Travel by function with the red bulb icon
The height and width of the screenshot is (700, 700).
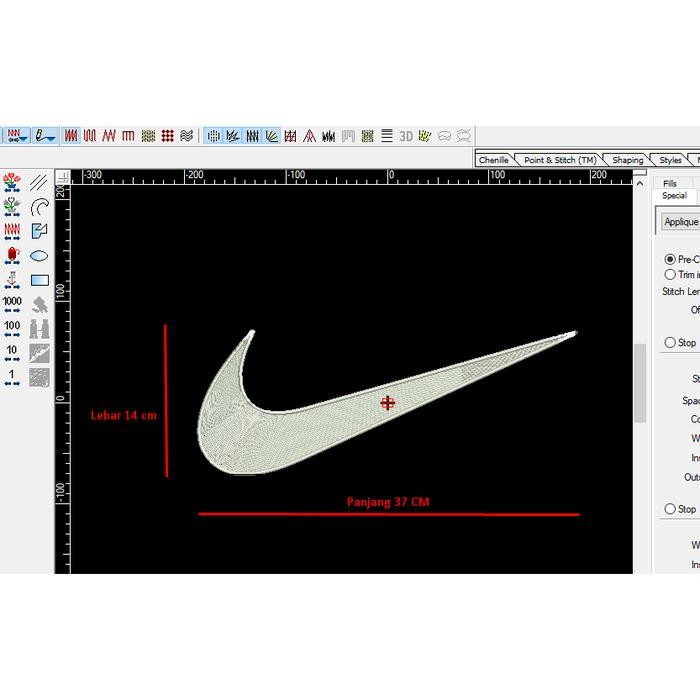point(12,256)
